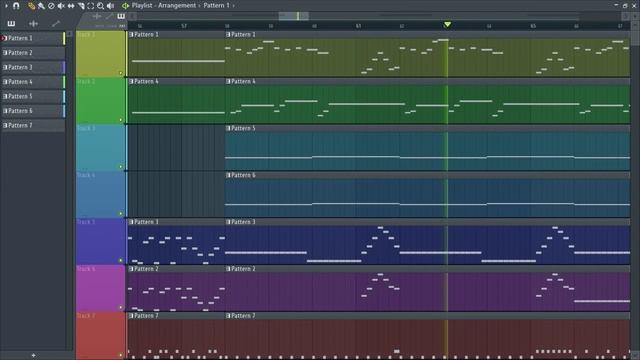
Task: Toggle the magnet snap icon
Action: (x=16, y=6)
